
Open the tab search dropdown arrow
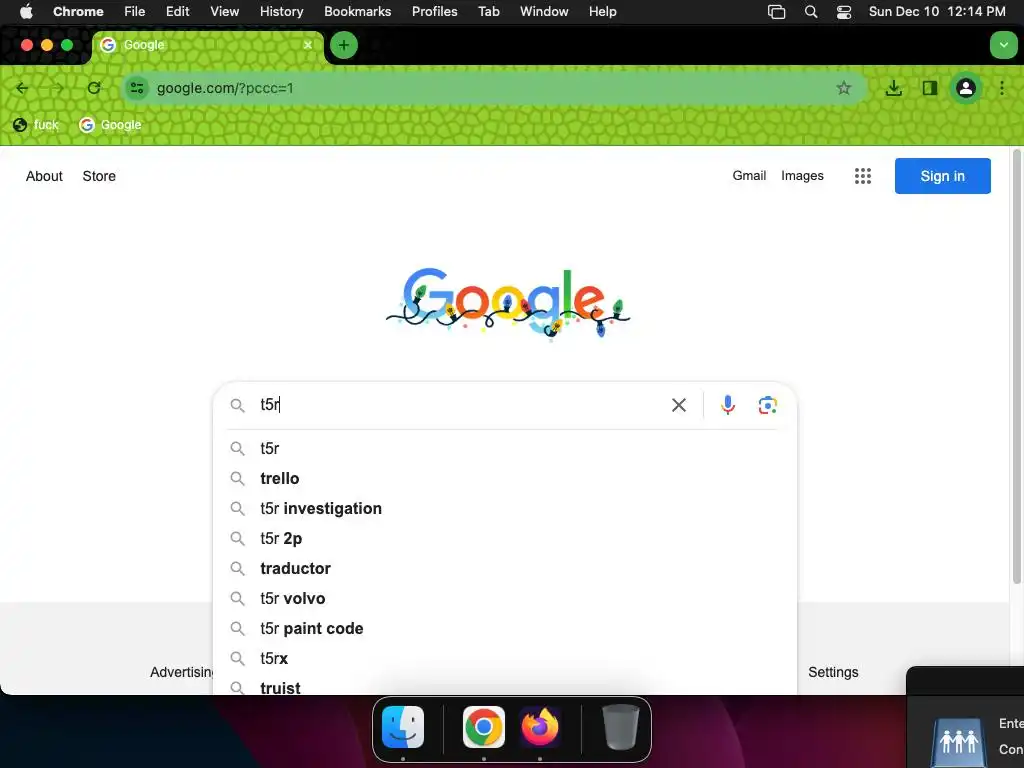click(1003, 45)
